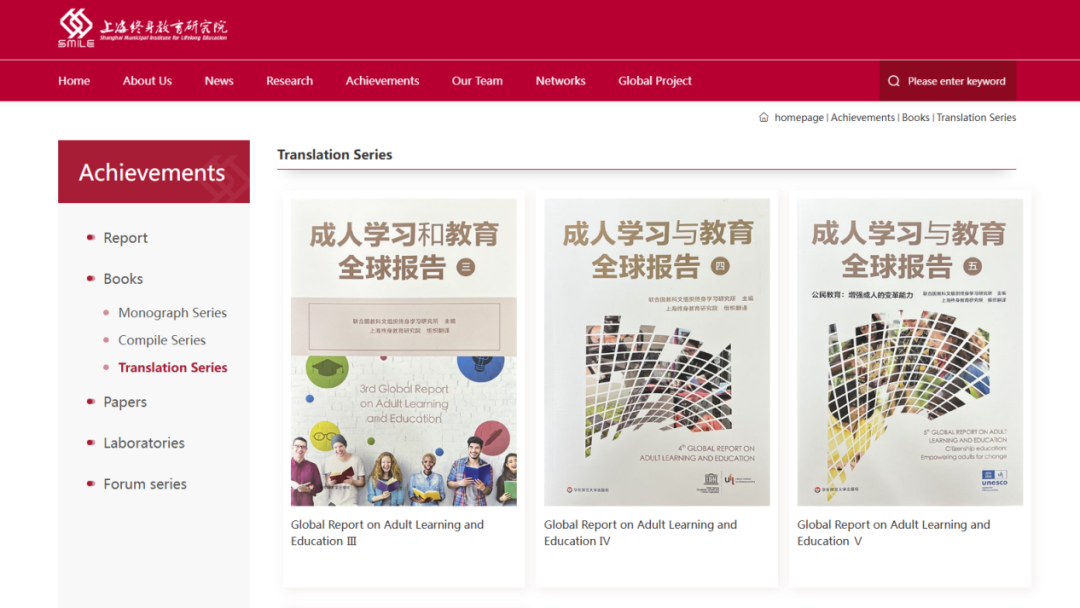
Task: Open the Laboratories sidebar item
Action: coord(144,443)
